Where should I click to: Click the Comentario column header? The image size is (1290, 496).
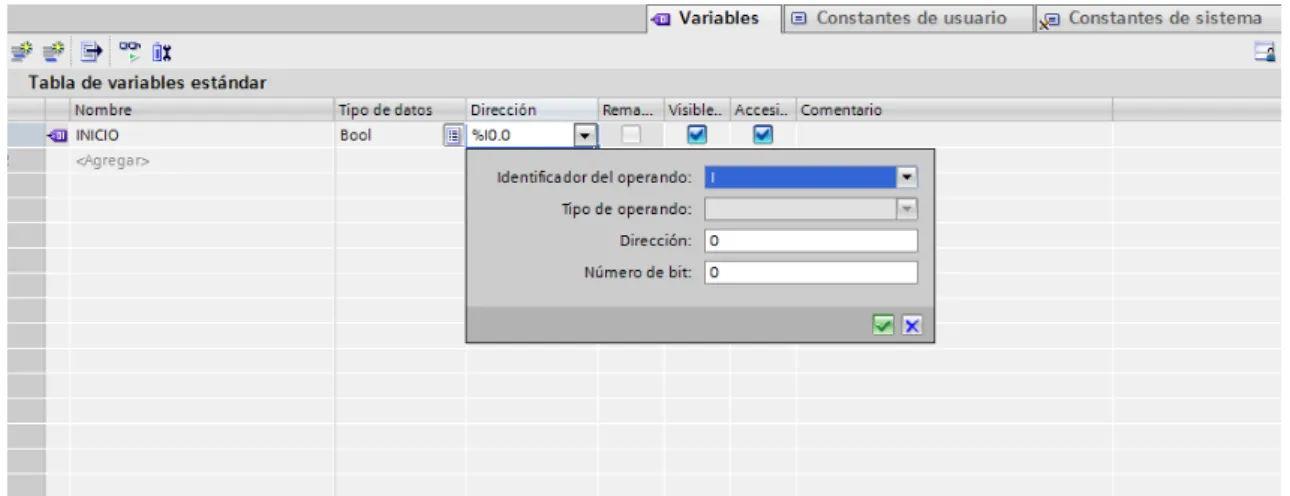(954, 111)
